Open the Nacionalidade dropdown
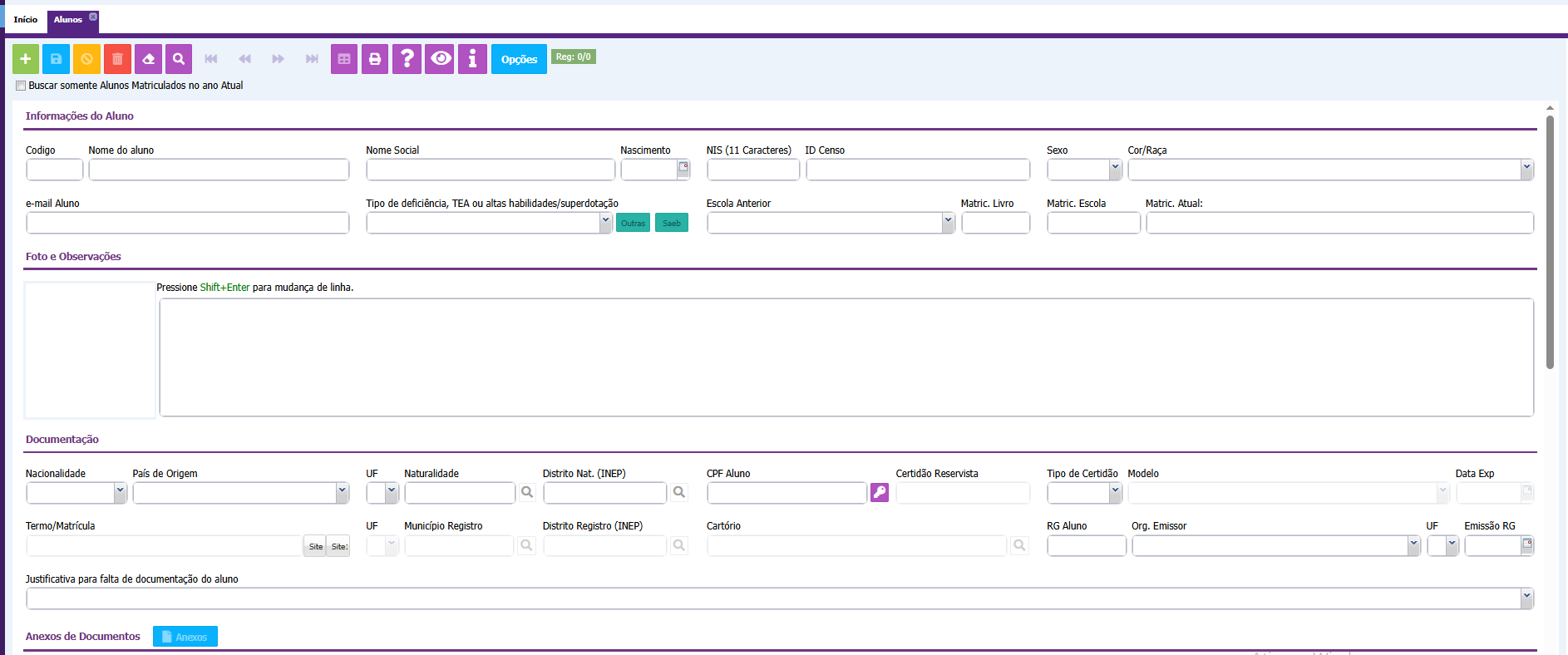Viewport: 1568px width, 655px height. point(76,493)
